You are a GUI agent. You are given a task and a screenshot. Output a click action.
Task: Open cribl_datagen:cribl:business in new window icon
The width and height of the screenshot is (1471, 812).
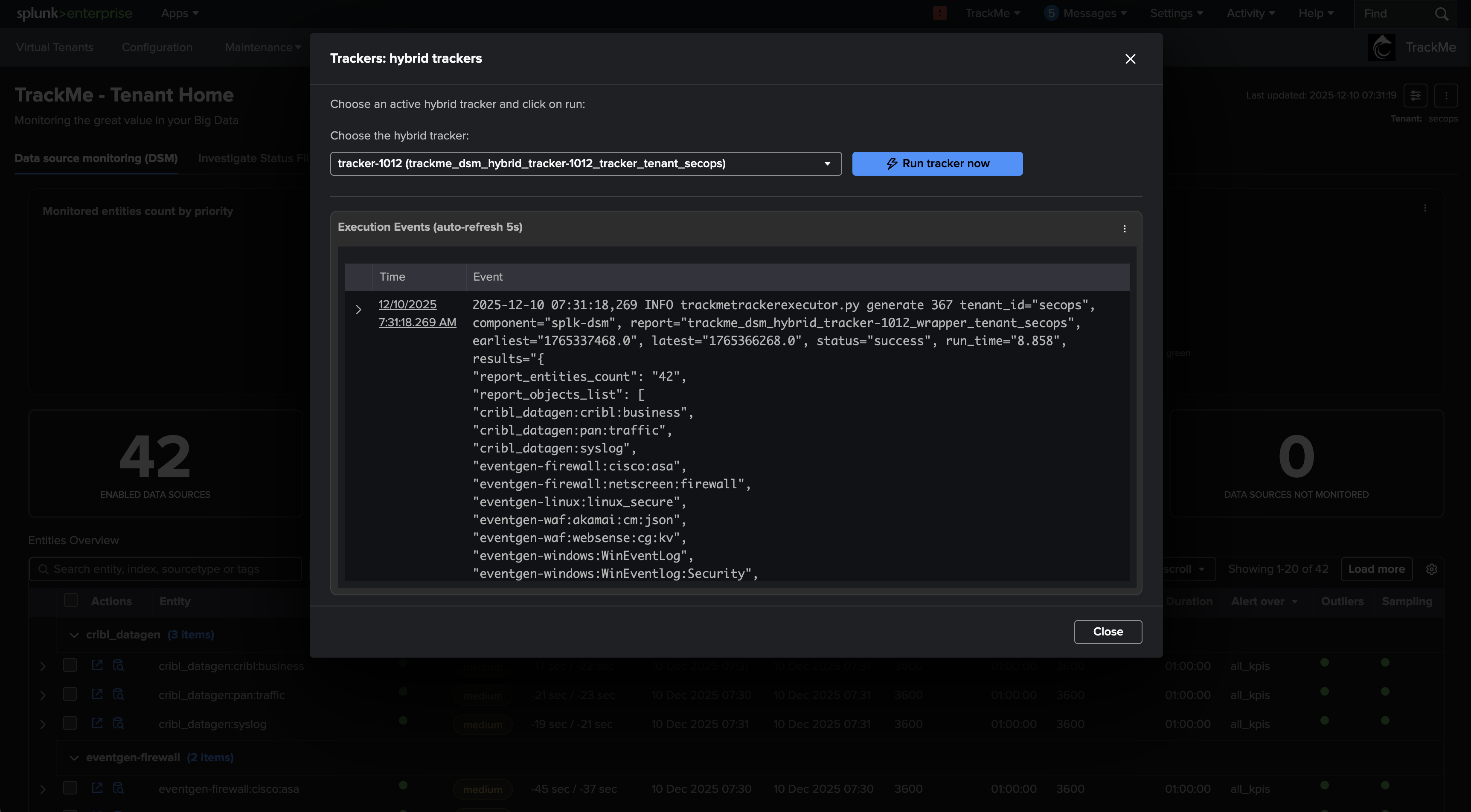[x=97, y=665]
